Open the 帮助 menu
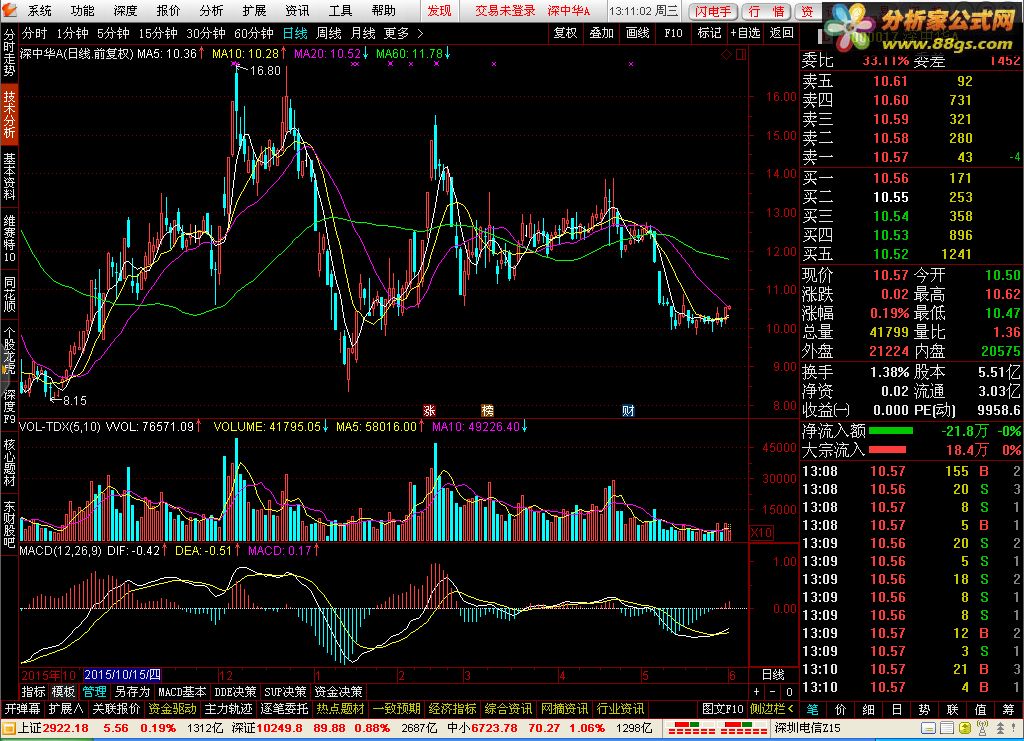The image size is (1024, 741). [x=383, y=10]
